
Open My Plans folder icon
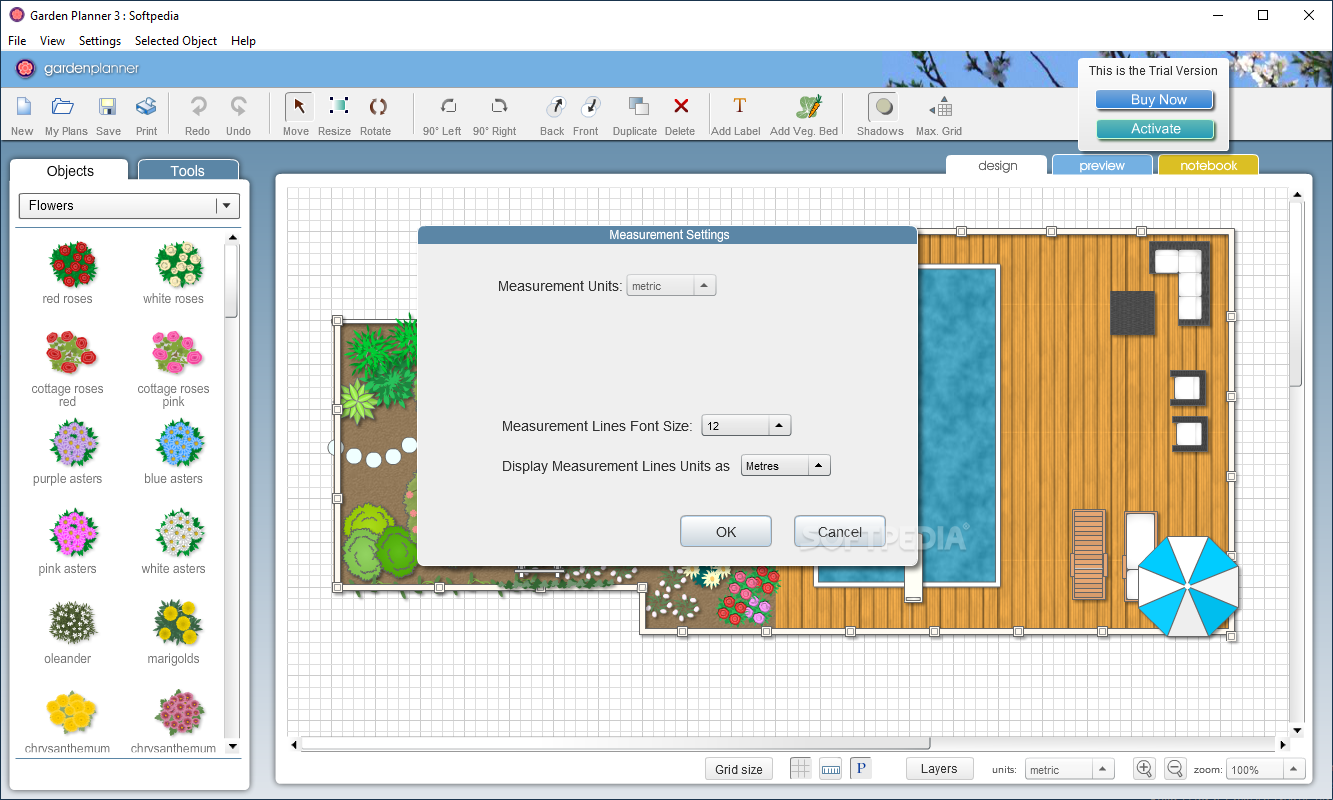click(x=64, y=107)
